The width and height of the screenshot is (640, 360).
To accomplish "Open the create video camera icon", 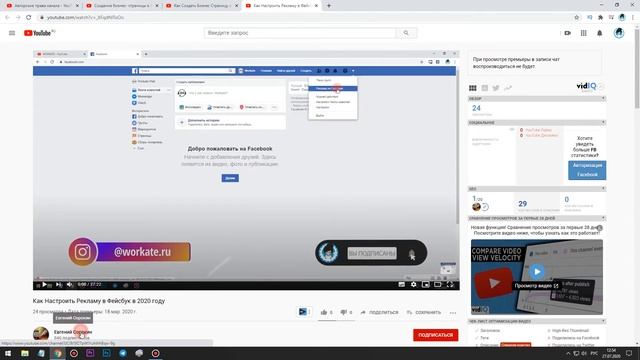I will tap(567, 33).
